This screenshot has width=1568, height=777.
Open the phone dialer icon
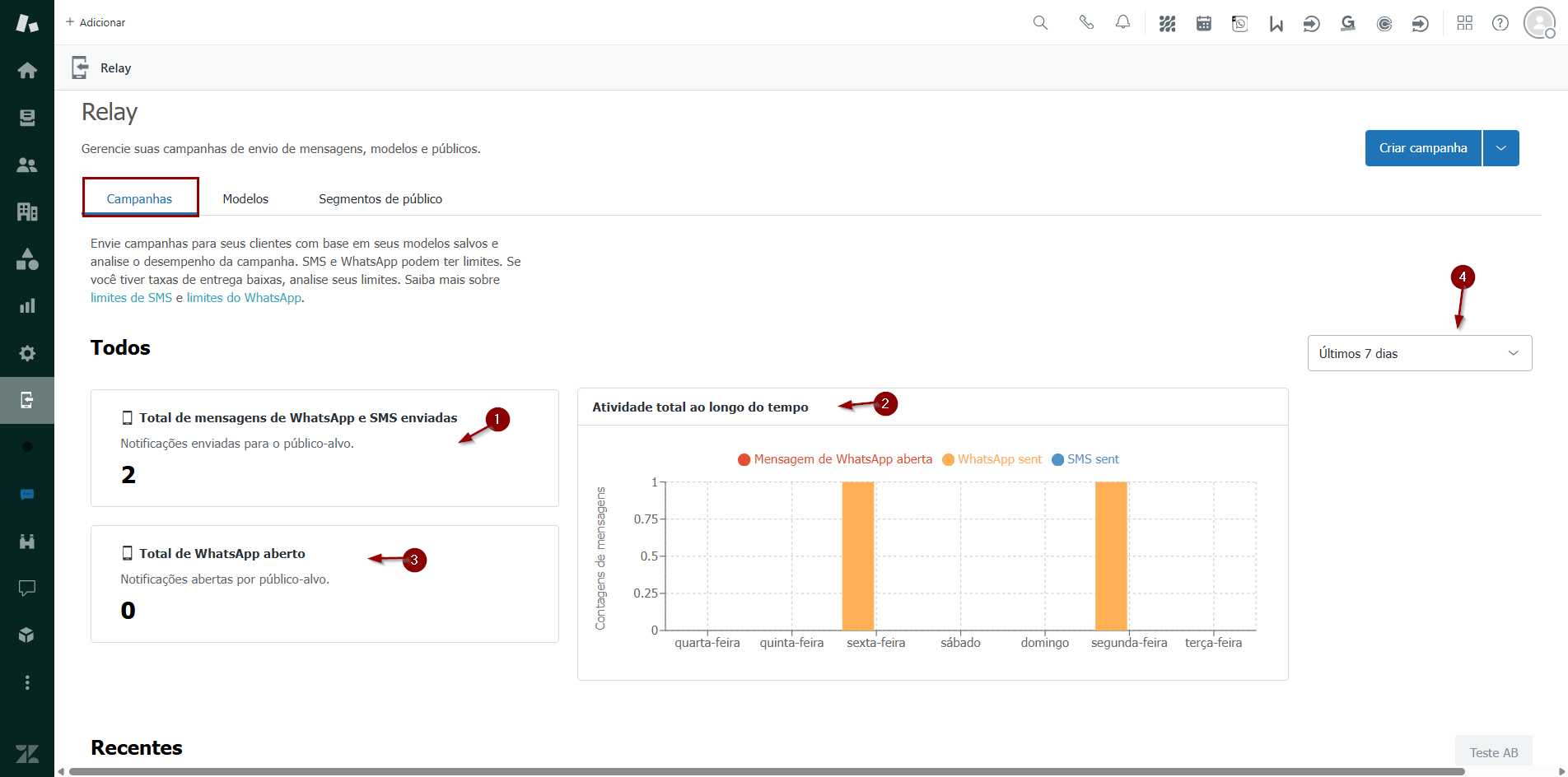[x=1086, y=23]
